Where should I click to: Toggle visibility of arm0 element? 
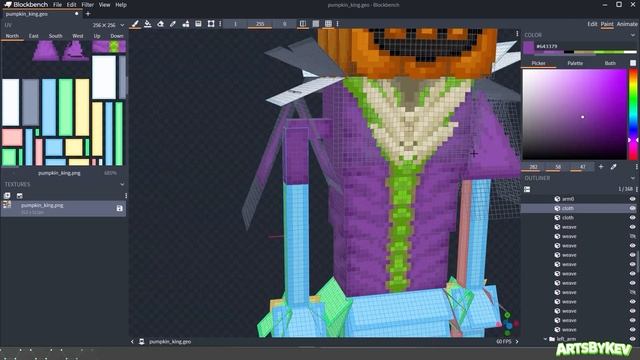pyautogui.click(x=632, y=199)
